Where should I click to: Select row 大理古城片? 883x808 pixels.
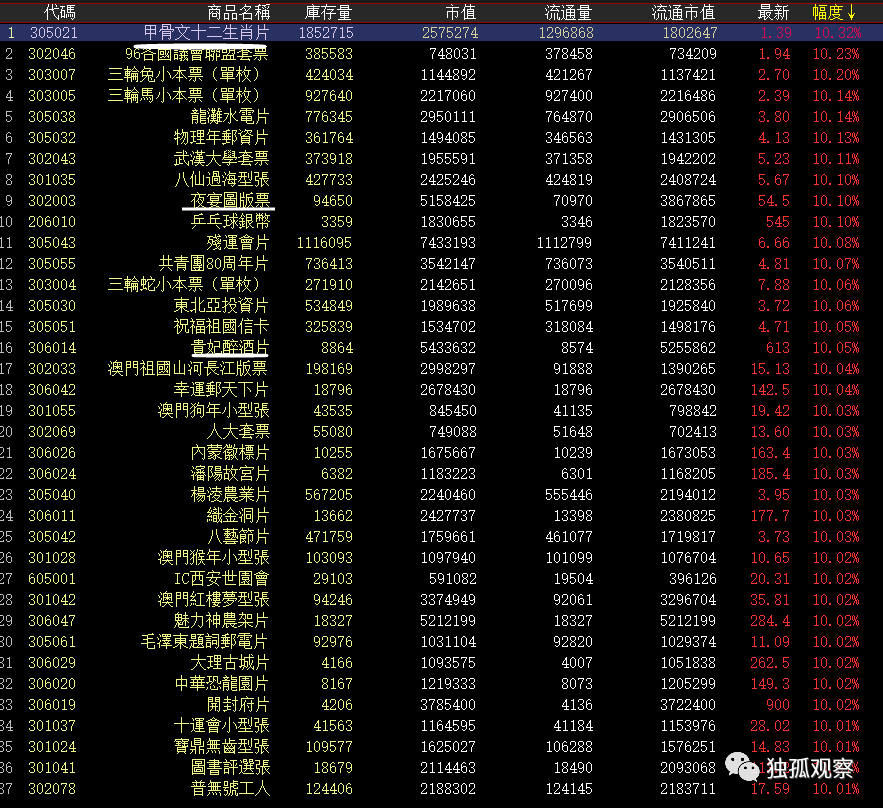click(442, 663)
